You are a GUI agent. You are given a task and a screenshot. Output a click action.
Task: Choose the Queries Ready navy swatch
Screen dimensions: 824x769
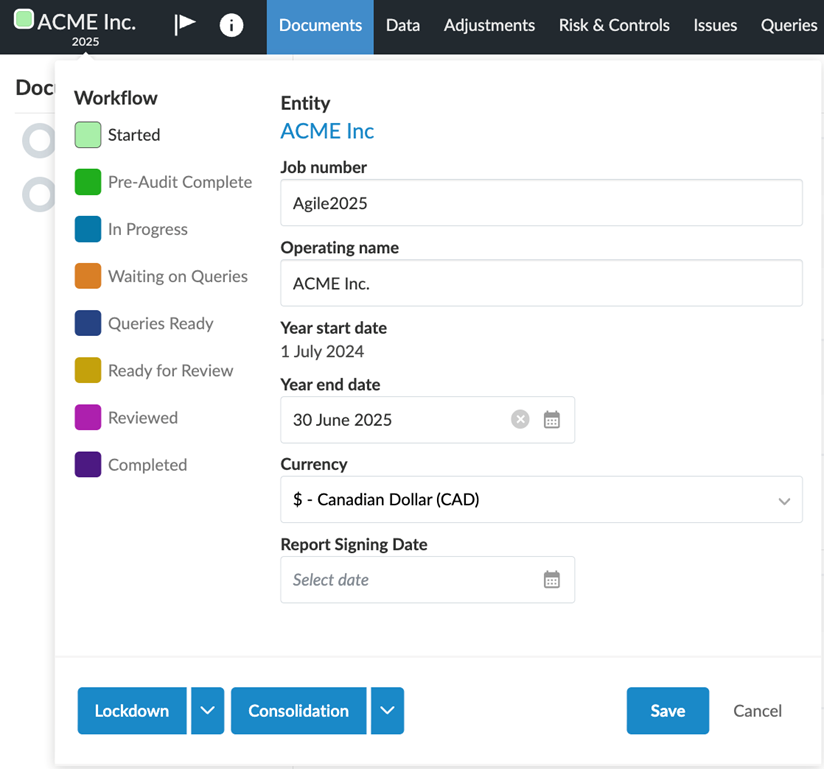tap(88, 323)
